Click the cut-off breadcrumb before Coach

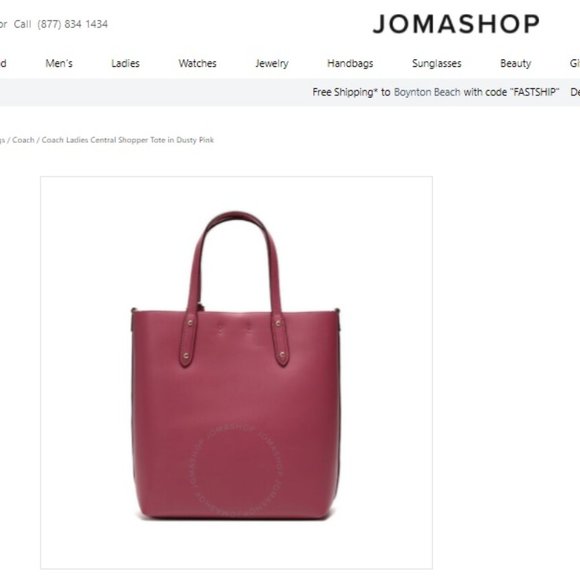[x=3, y=140]
